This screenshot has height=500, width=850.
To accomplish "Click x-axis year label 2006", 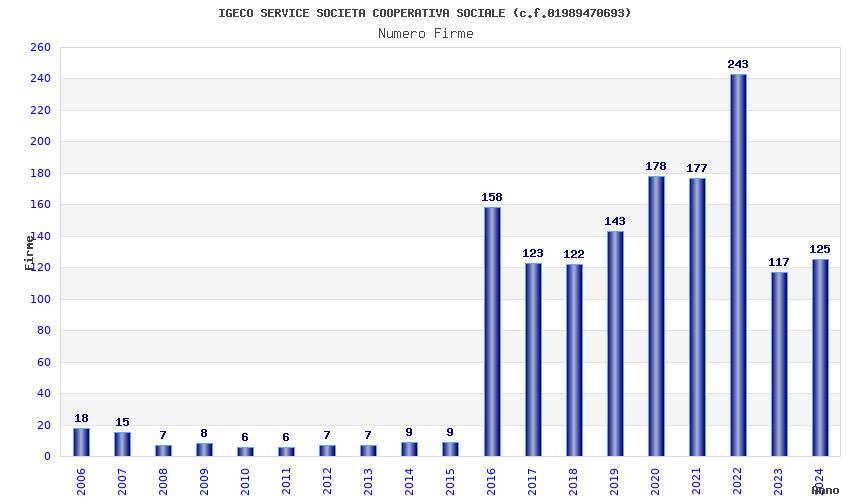I will pos(81,482).
